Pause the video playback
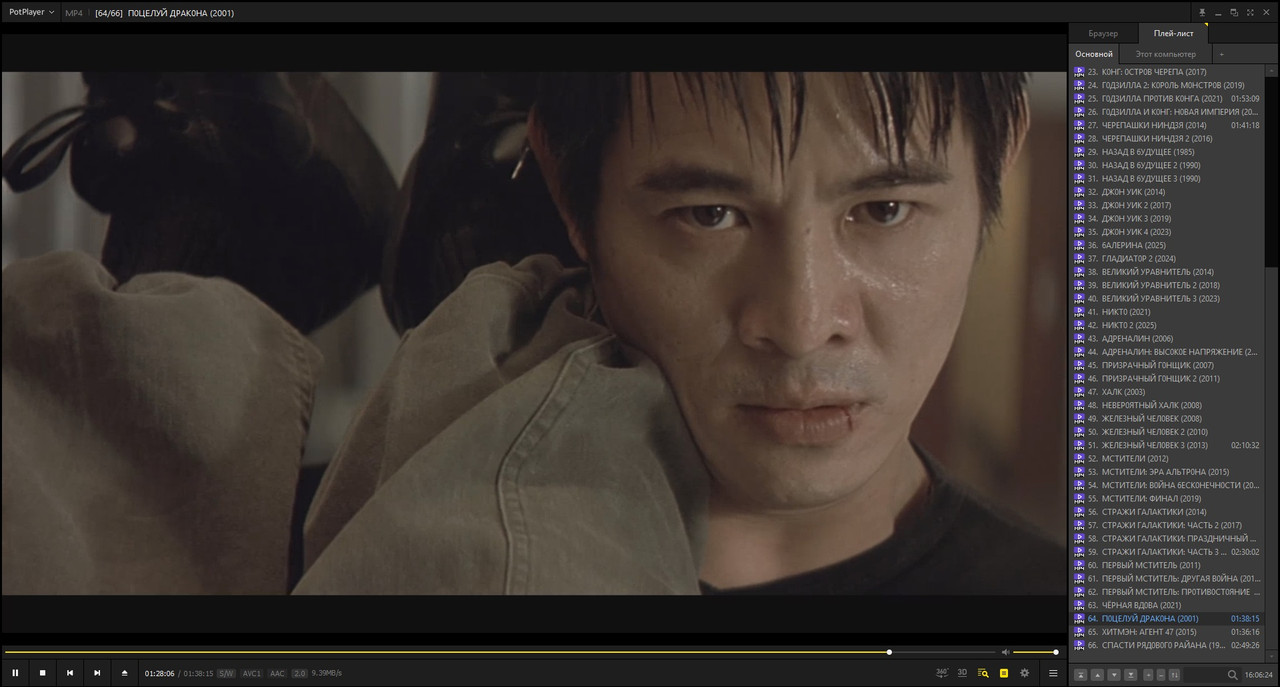 point(15,673)
